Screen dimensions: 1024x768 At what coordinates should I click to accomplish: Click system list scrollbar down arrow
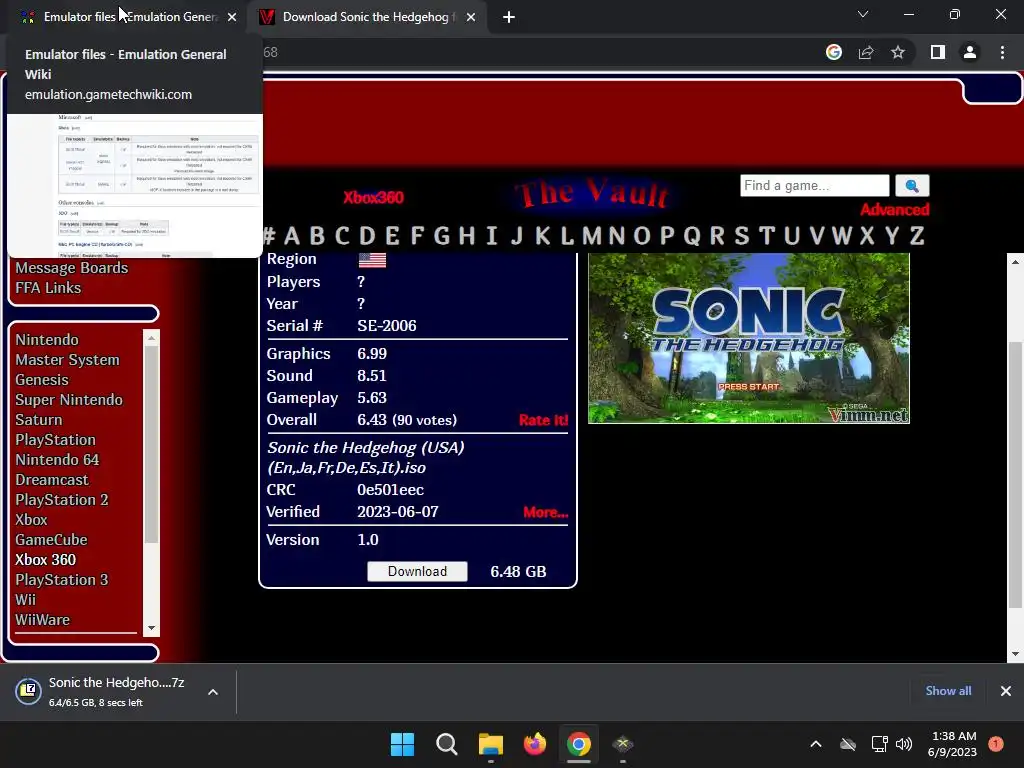point(152,628)
